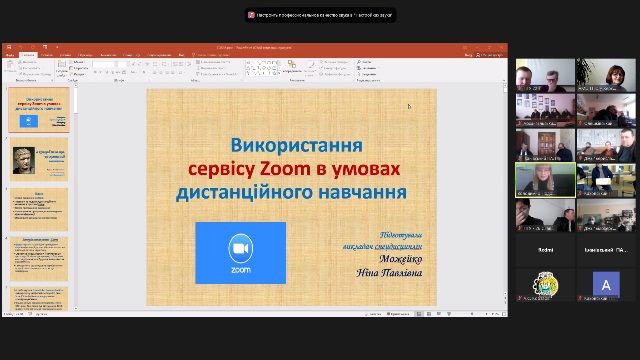This screenshot has height=360, width=640.
Task: Switch to Slide Sorter view in status bar
Action: click(x=429, y=314)
